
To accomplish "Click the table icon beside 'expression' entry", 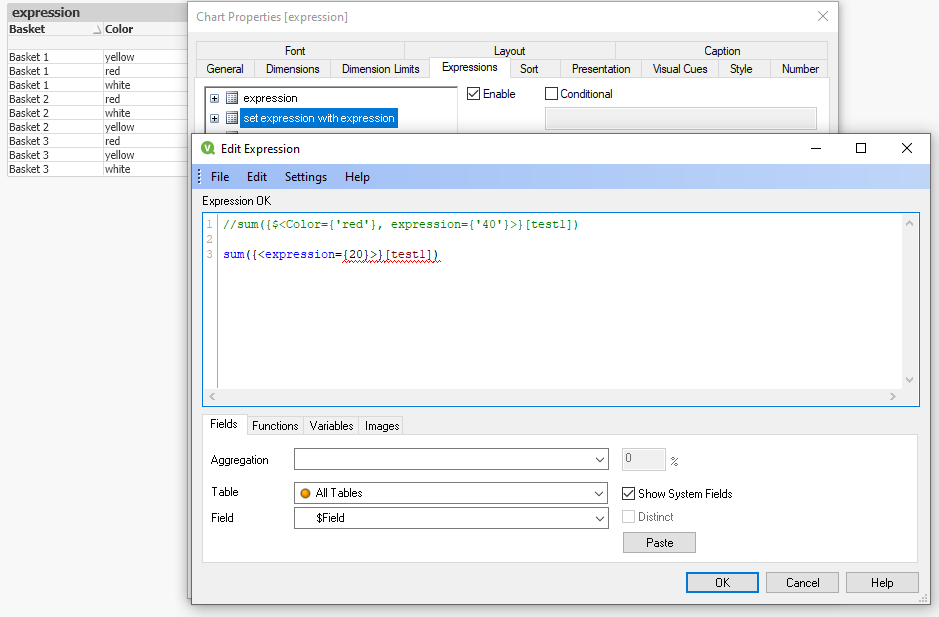I will point(232,98).
